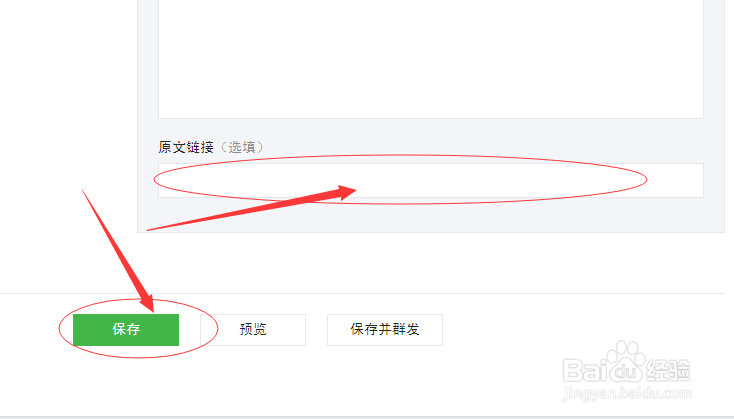The image size is (734, 419).
Task: Click inside the large text area above 原文链接
Action: tap(431, 59)
